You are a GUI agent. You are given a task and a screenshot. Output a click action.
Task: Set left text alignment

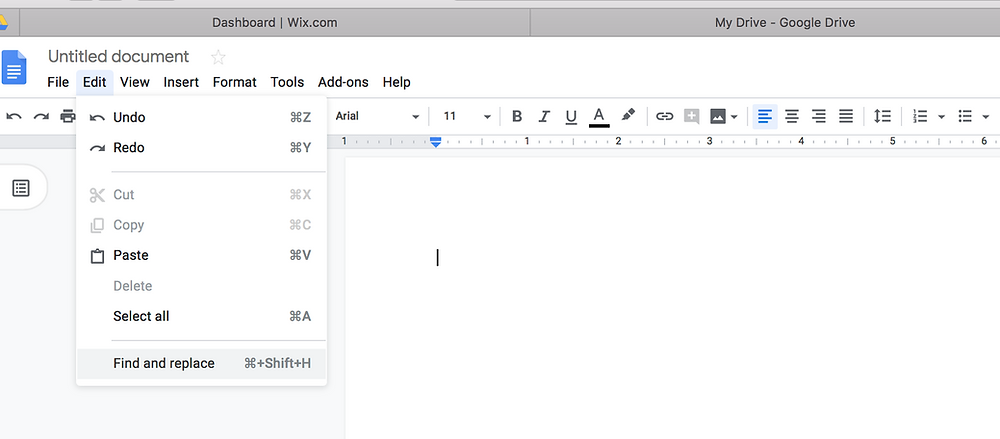click(x=765, y=116)
